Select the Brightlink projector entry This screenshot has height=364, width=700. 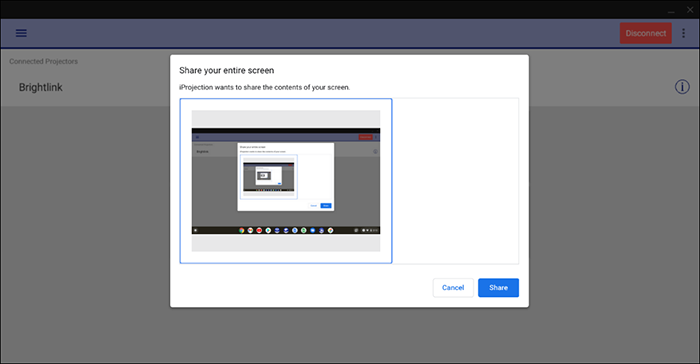click(x=41, y=87)
